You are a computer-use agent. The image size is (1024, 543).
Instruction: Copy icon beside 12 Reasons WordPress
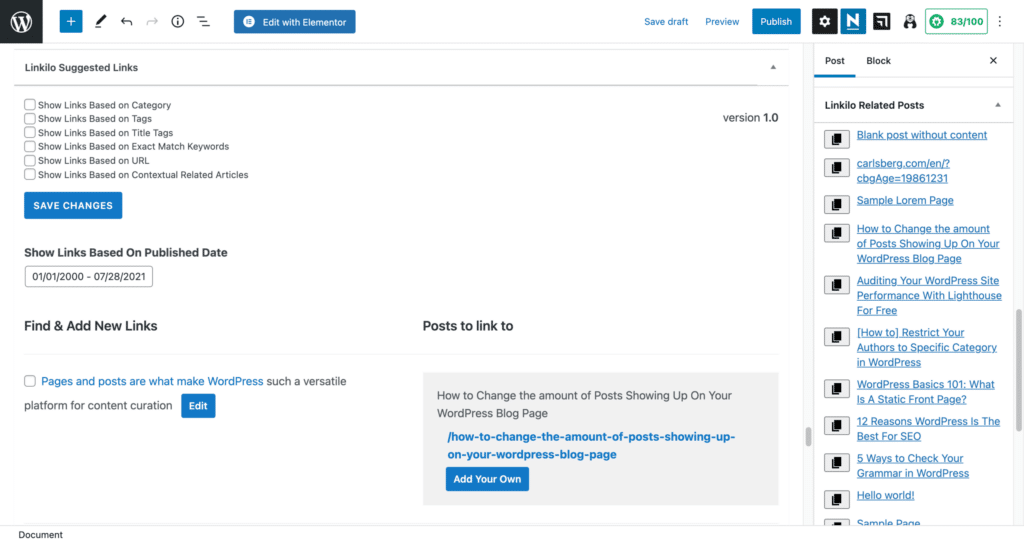[x=837, y=425]
